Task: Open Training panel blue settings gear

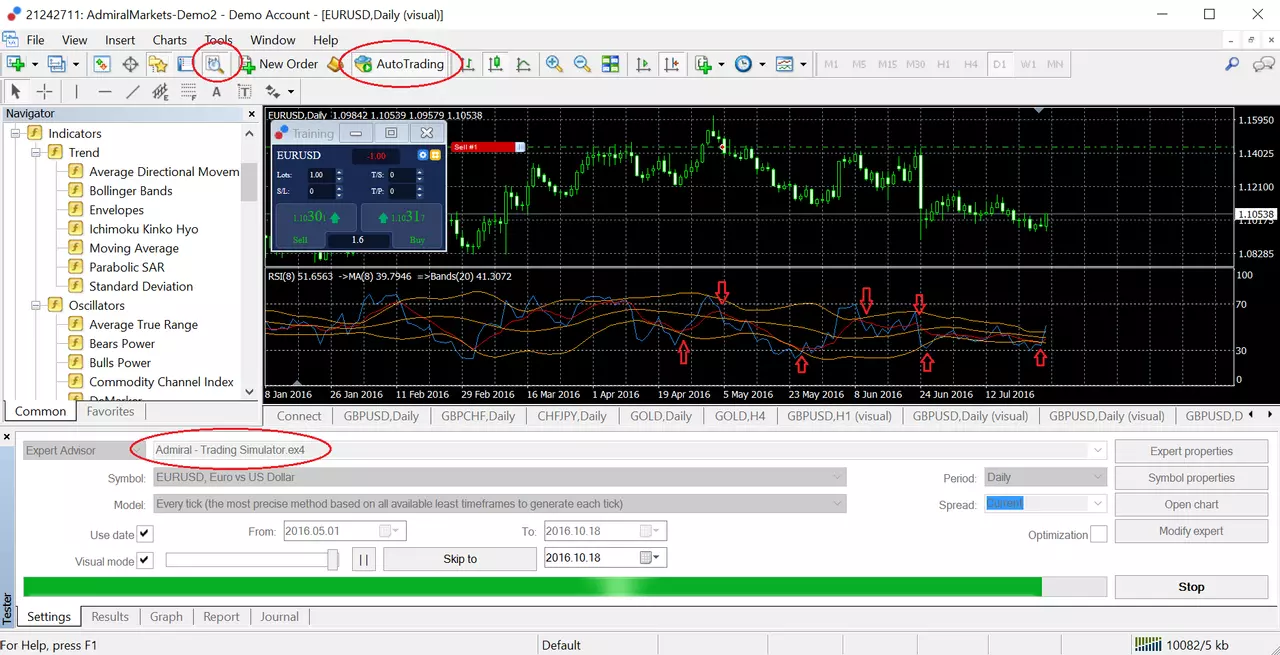Action: point(422,155)
